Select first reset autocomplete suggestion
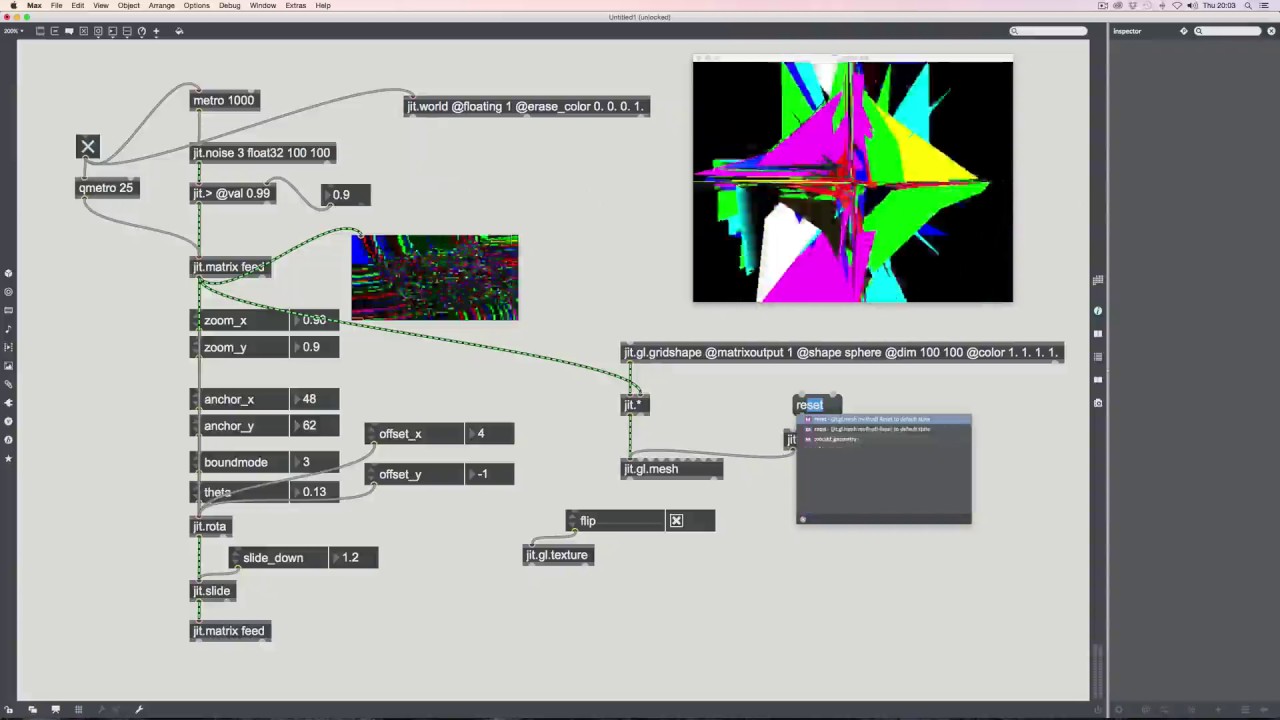Viewport: 1280px width, 720px height. [x=884, y=419]
